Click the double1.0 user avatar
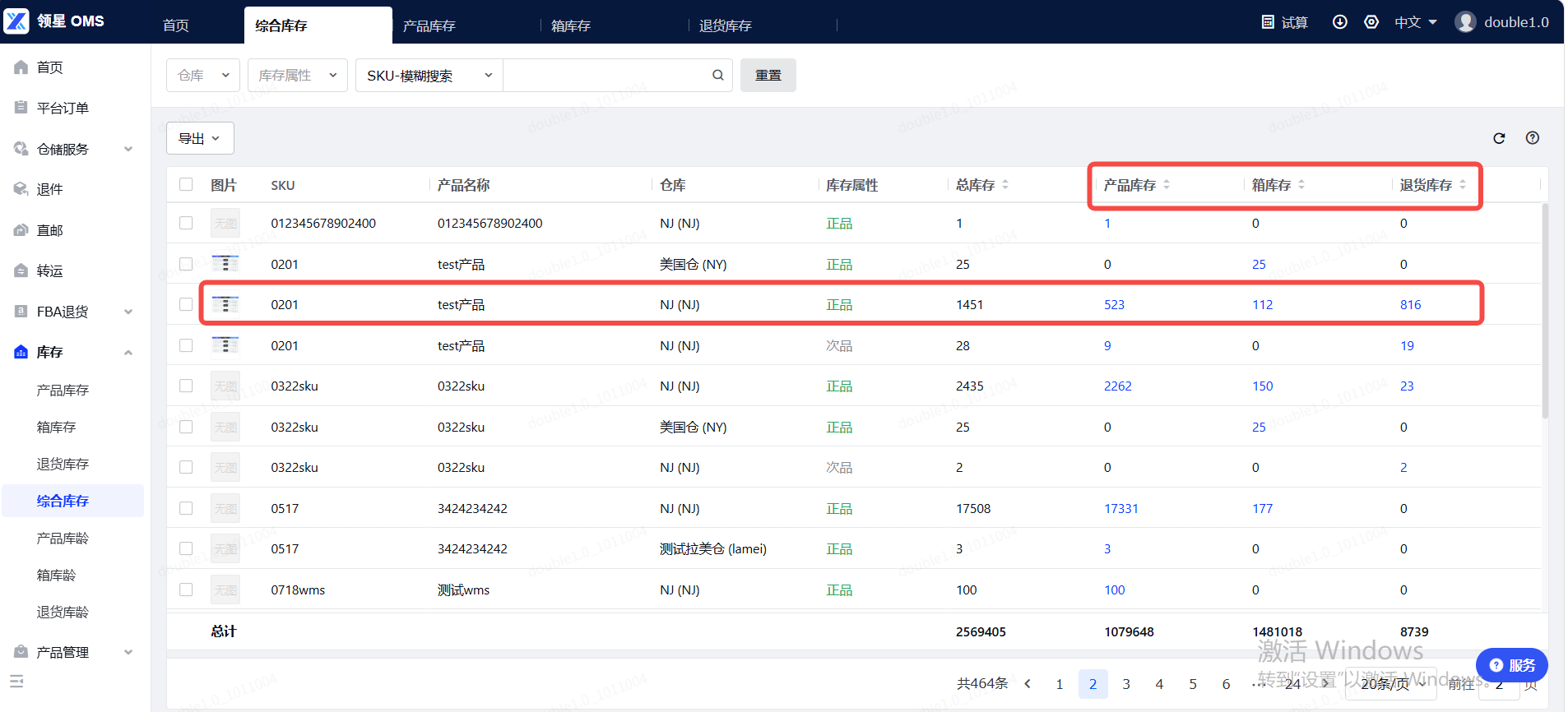The width and height of the screenshot is (1568, 712). [x=1465, y=22]
